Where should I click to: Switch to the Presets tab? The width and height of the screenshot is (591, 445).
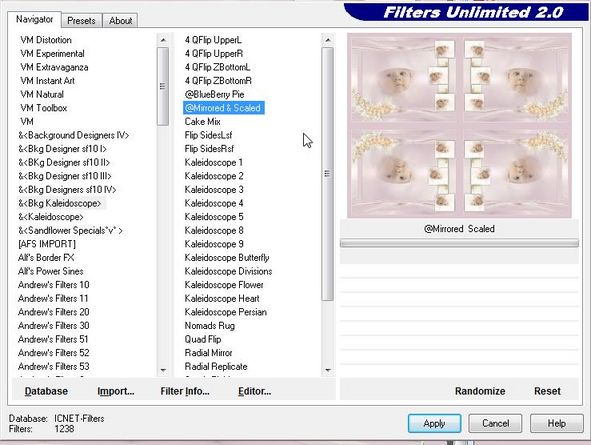coord(81,20)
